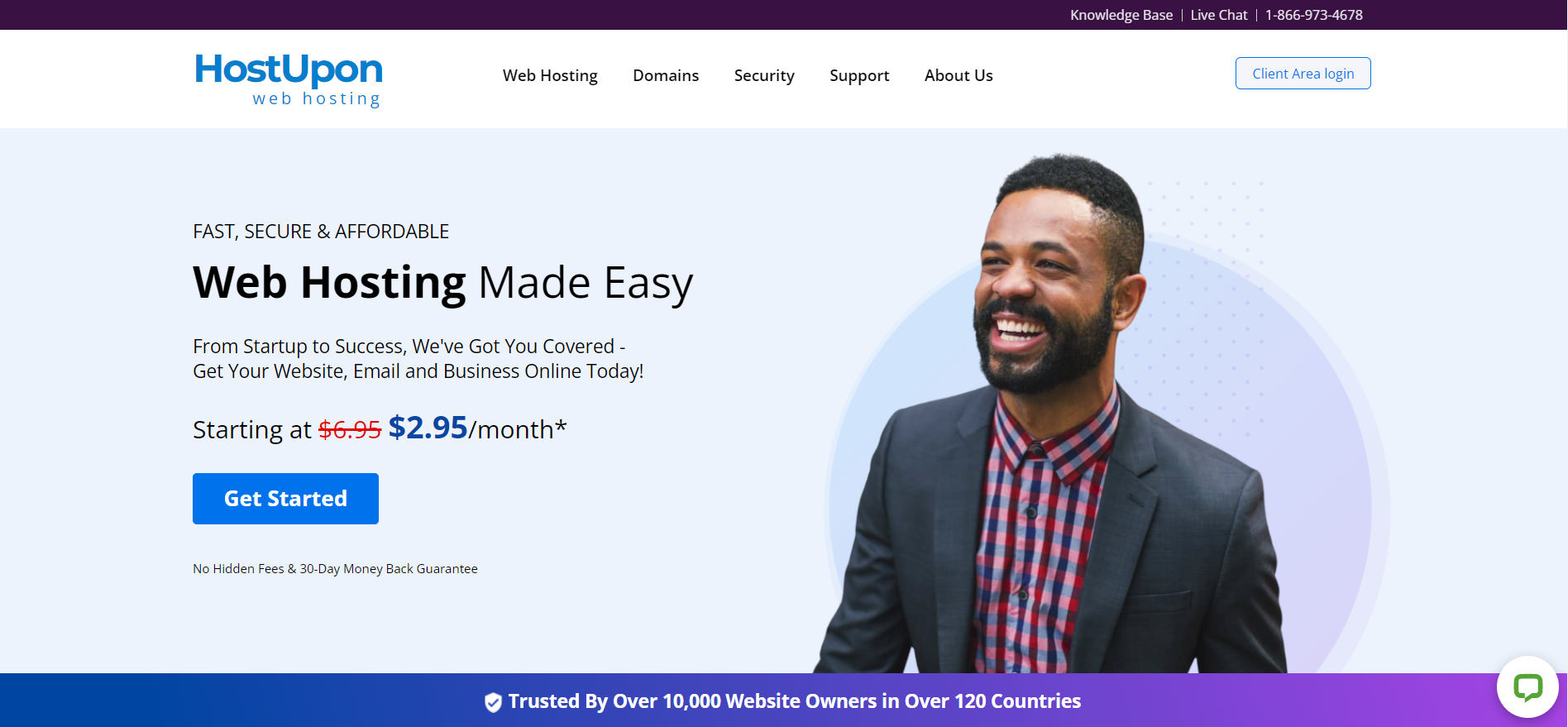The width and height of the screenshot is (1568, 727).
Task: Click the 1-866-973-4678 phone number
Action: [x=1314, y=15]
